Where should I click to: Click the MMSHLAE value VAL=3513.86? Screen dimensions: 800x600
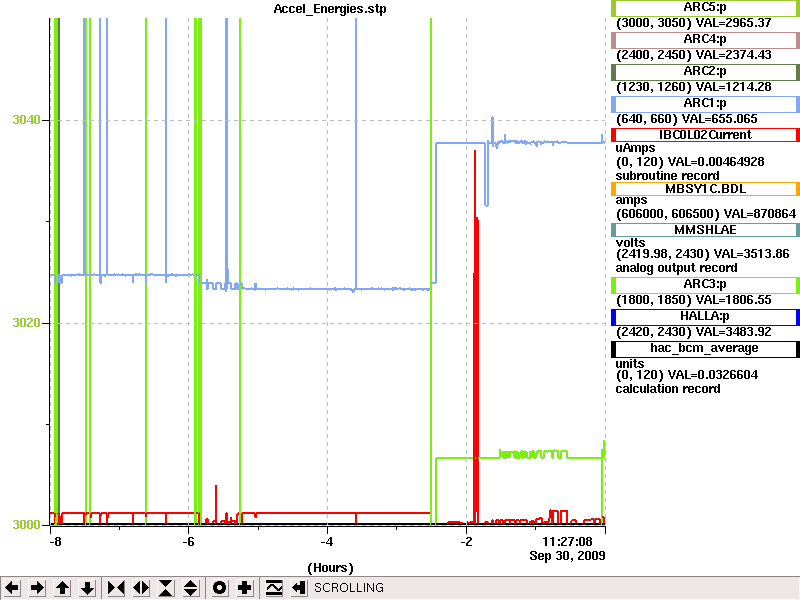[x=751, y=254]
